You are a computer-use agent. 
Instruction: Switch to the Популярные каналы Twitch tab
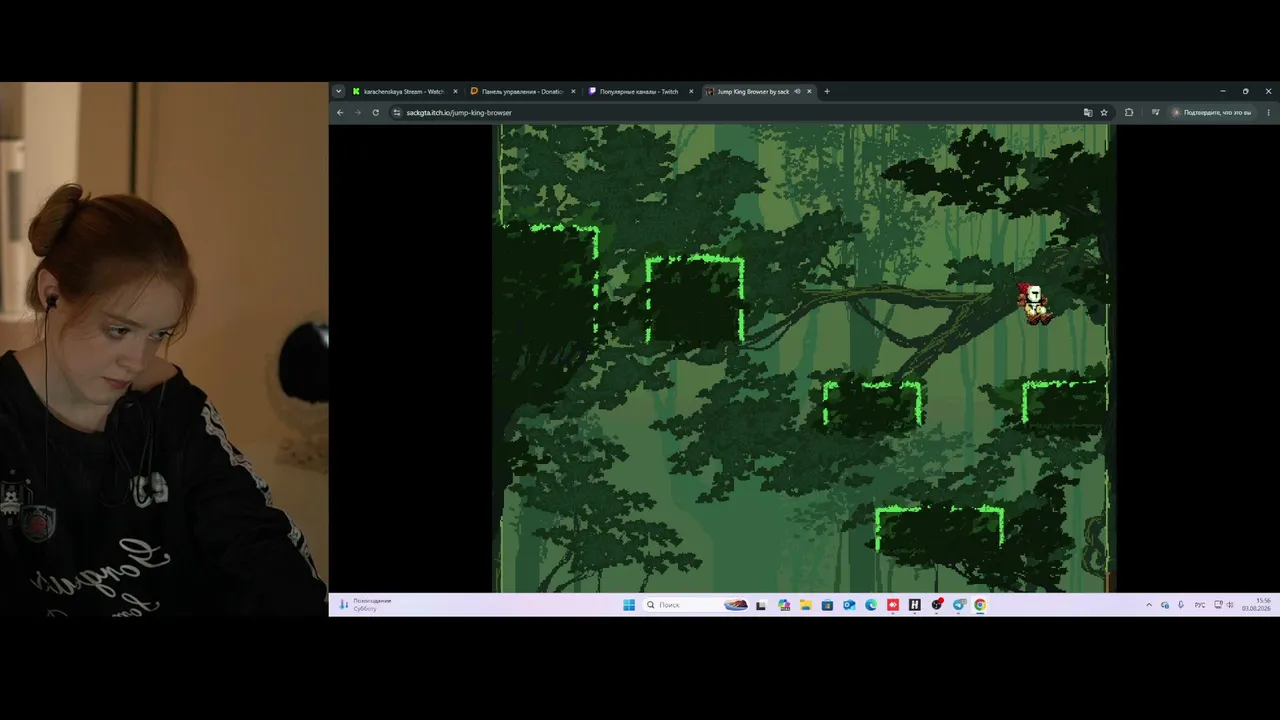(x=641, y=91)
